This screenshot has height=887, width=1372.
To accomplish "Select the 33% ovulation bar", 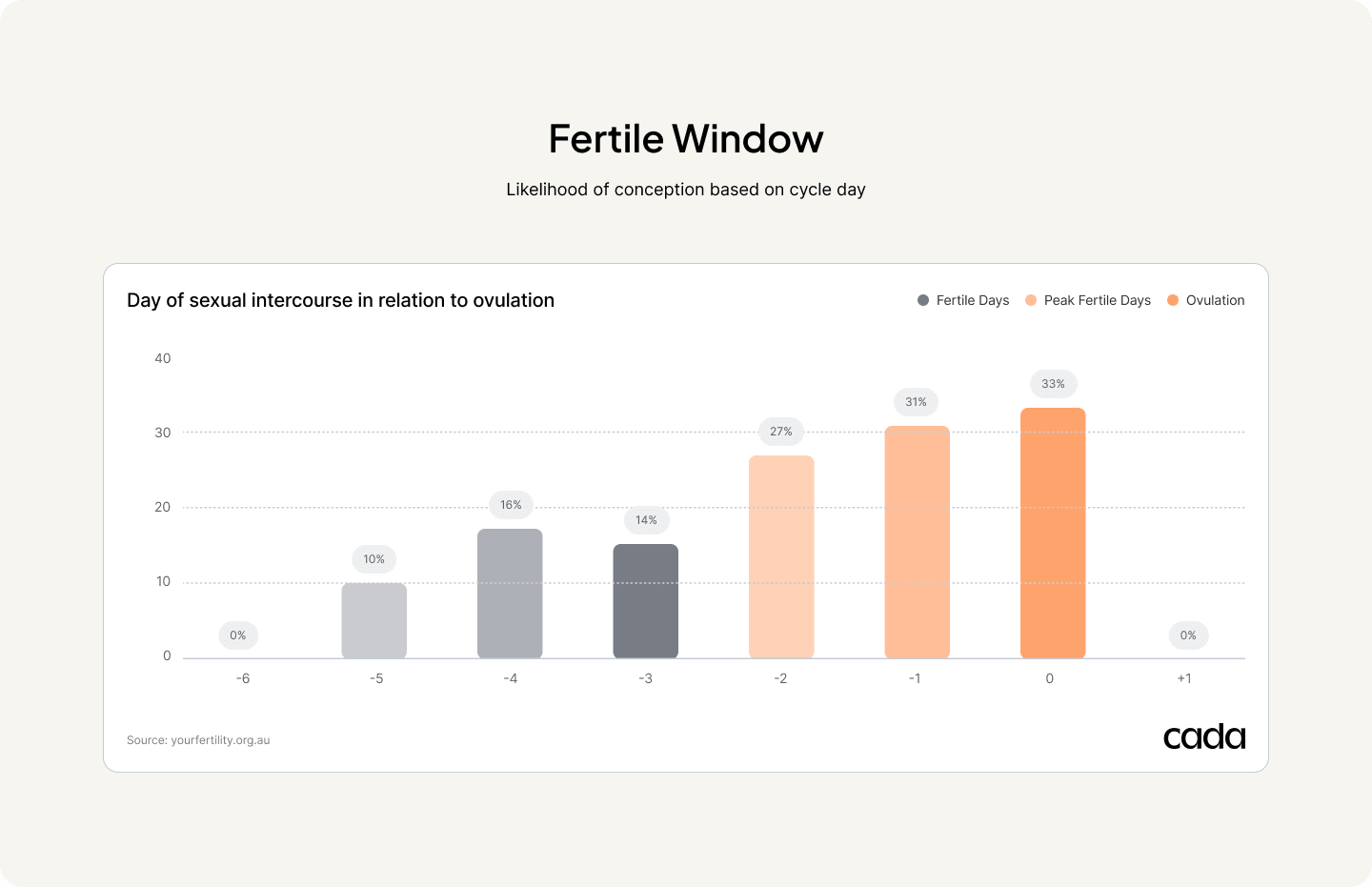I will pyautogui.click(x=1053, y=533).
